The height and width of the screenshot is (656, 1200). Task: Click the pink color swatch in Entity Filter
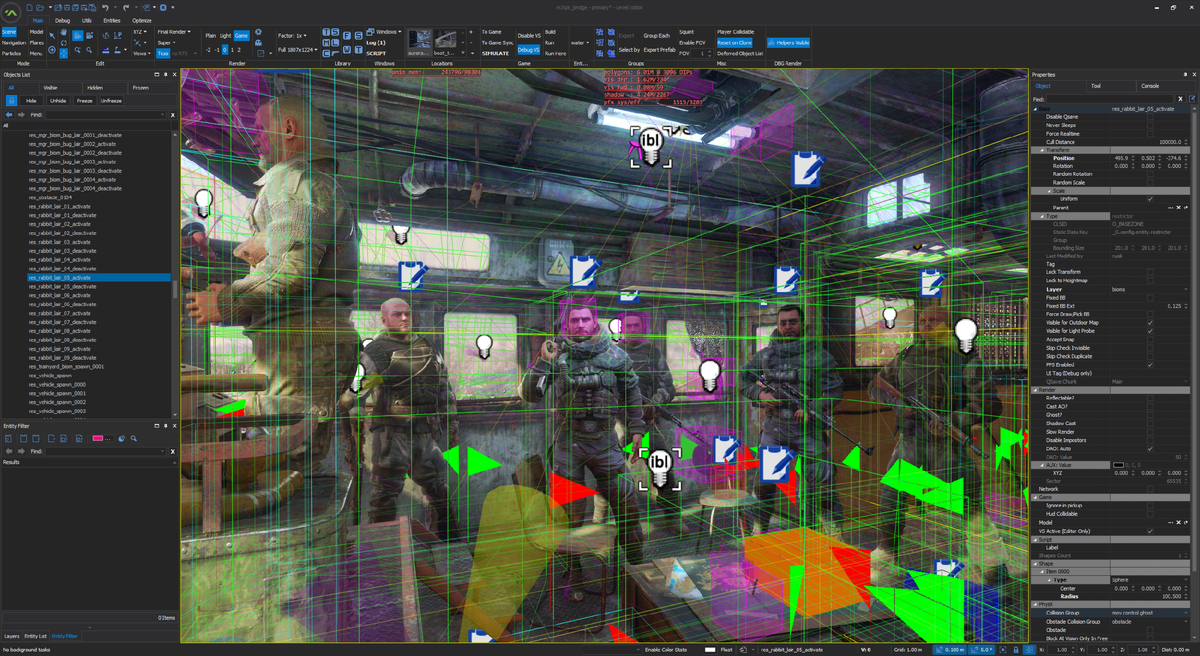(x=97, y=438)
